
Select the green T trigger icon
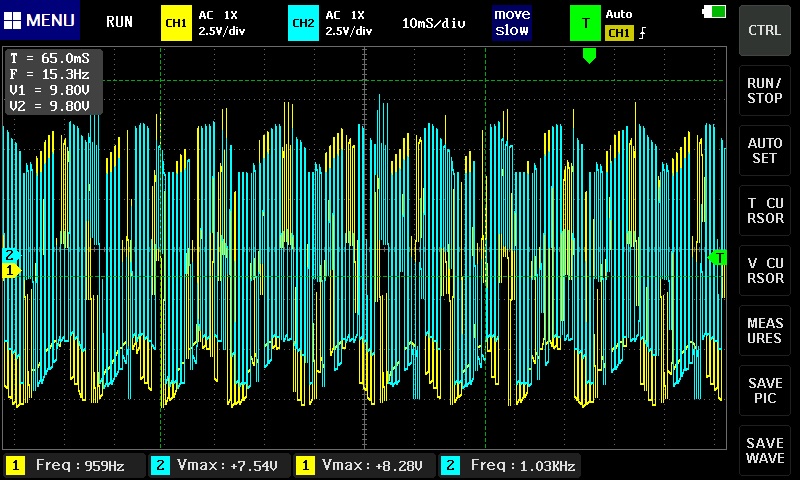click(x=585, y=22)
